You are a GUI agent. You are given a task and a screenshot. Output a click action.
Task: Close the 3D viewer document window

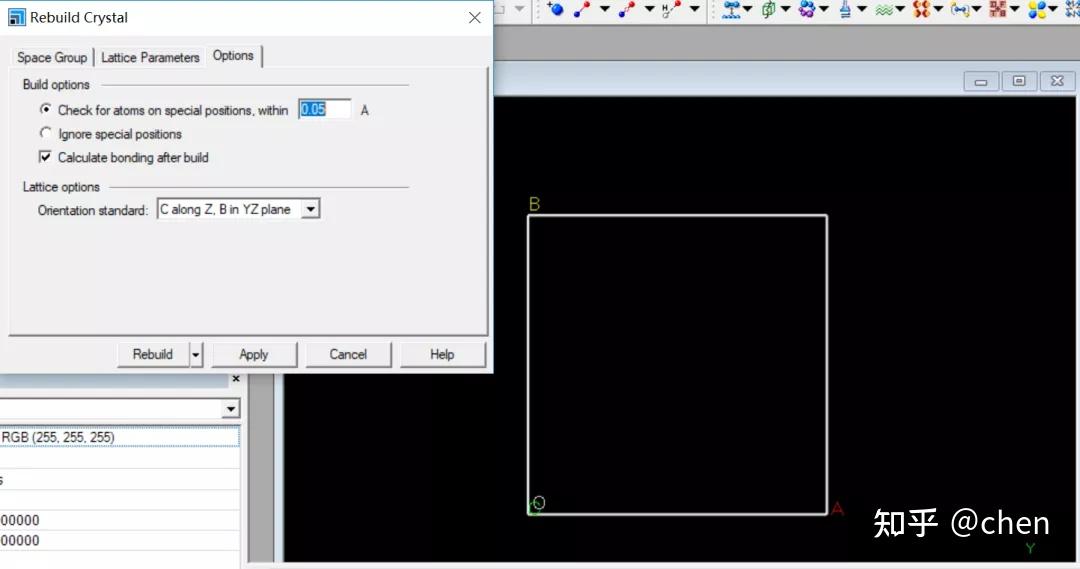pos(1057,81)
